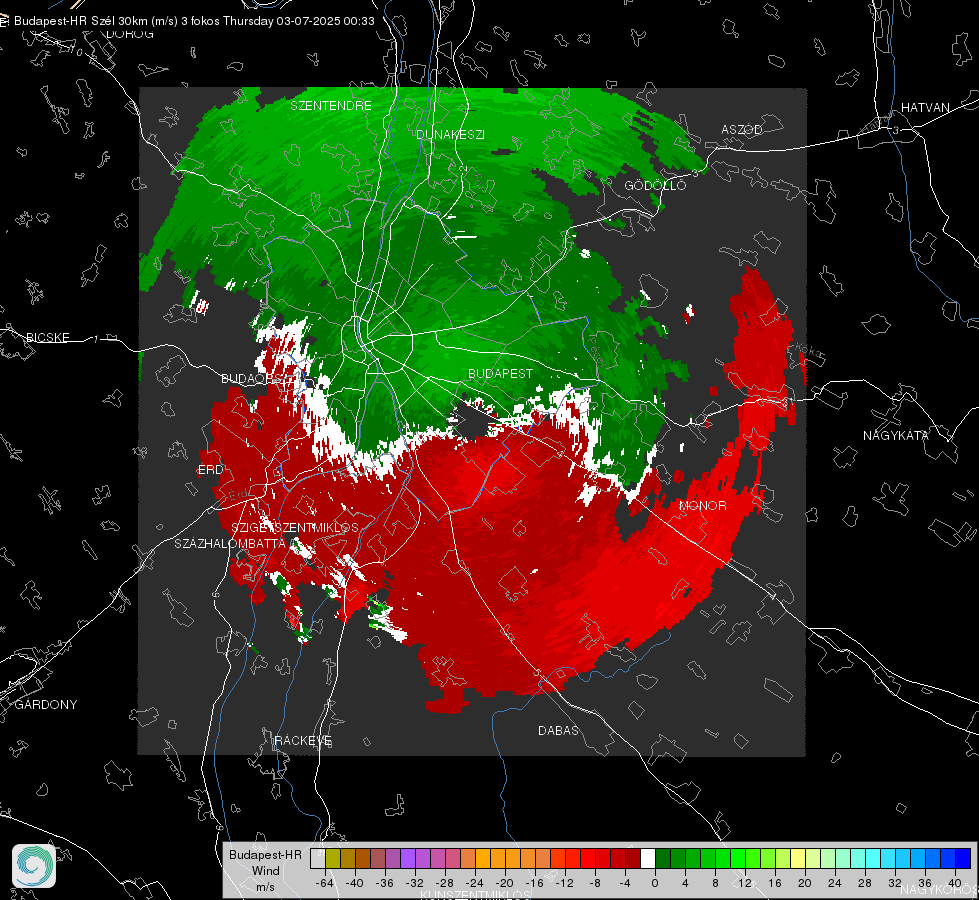The width and height of the screenshot is (979, 900).
Task: Click the radar title text at top
Action: click(194, 21)
